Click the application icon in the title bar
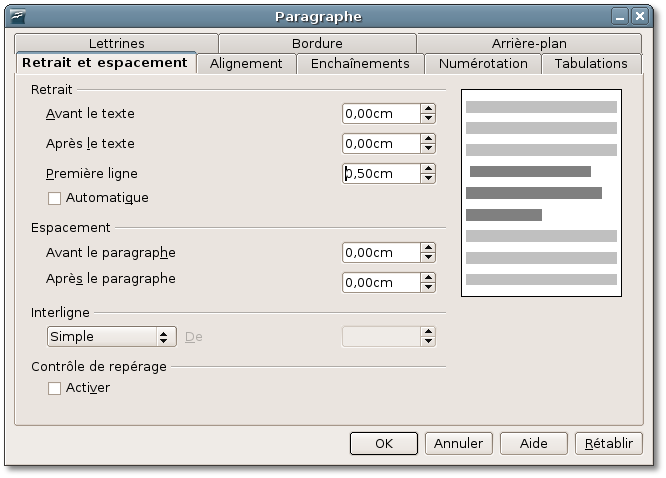 [19, 16]
